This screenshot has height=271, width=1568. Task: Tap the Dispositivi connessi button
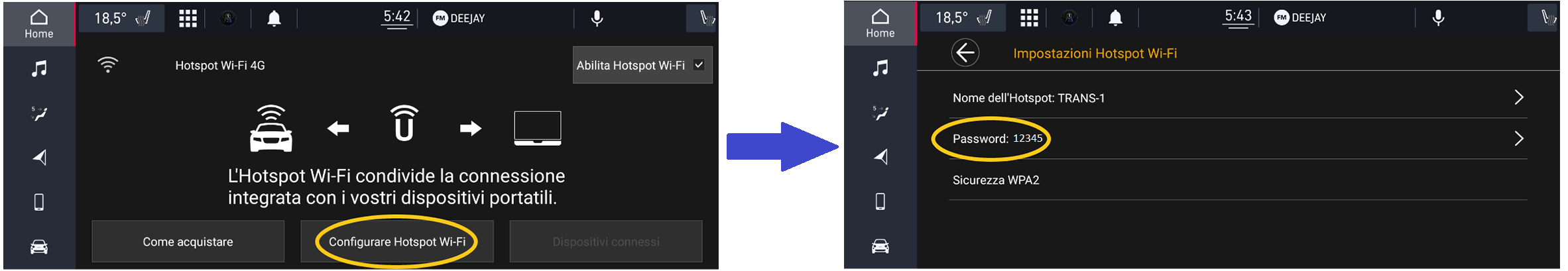coord(606,242)
